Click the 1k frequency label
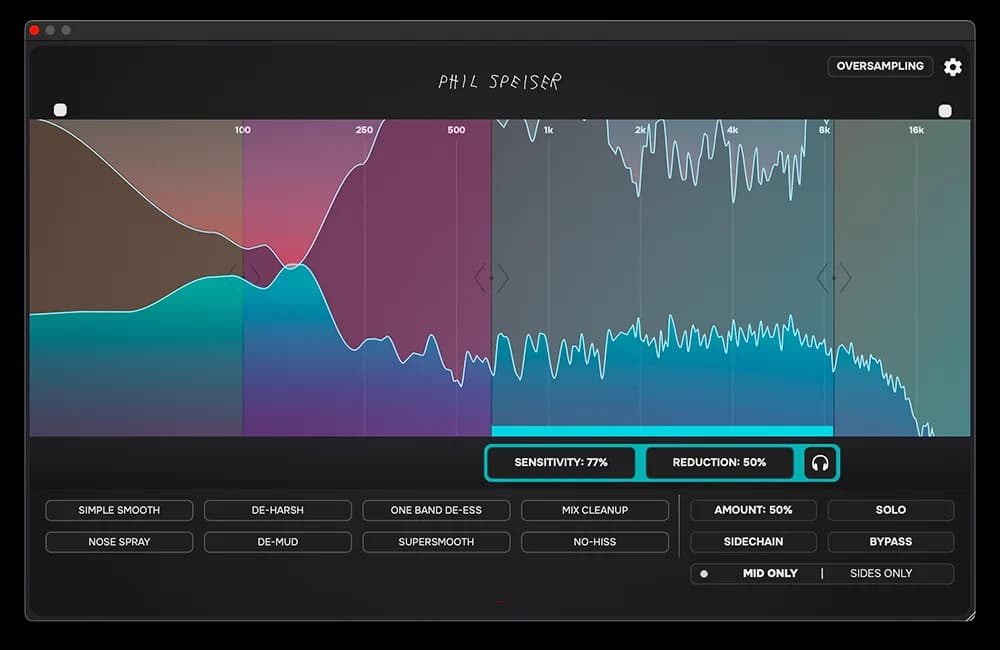1000x650 pixels. coord(548,130)
